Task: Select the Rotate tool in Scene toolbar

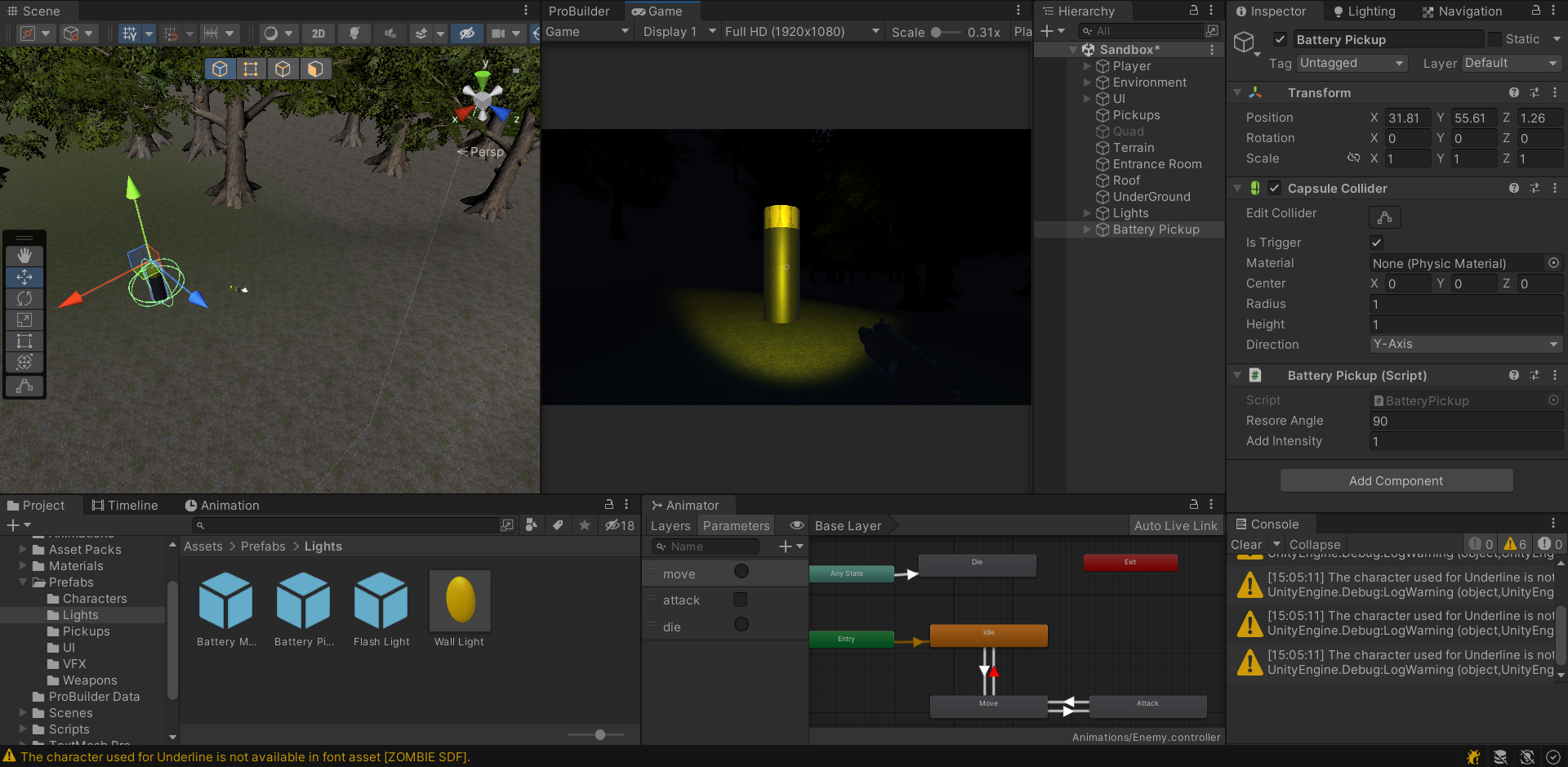Action: point(24,298)
